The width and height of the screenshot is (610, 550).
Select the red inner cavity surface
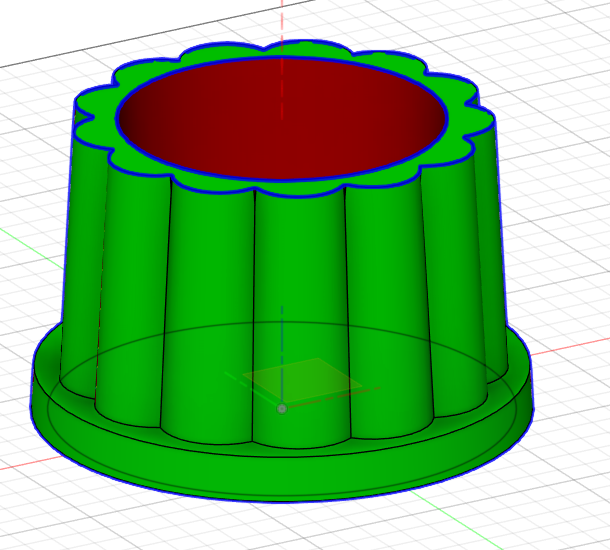[x=280, y=118]
